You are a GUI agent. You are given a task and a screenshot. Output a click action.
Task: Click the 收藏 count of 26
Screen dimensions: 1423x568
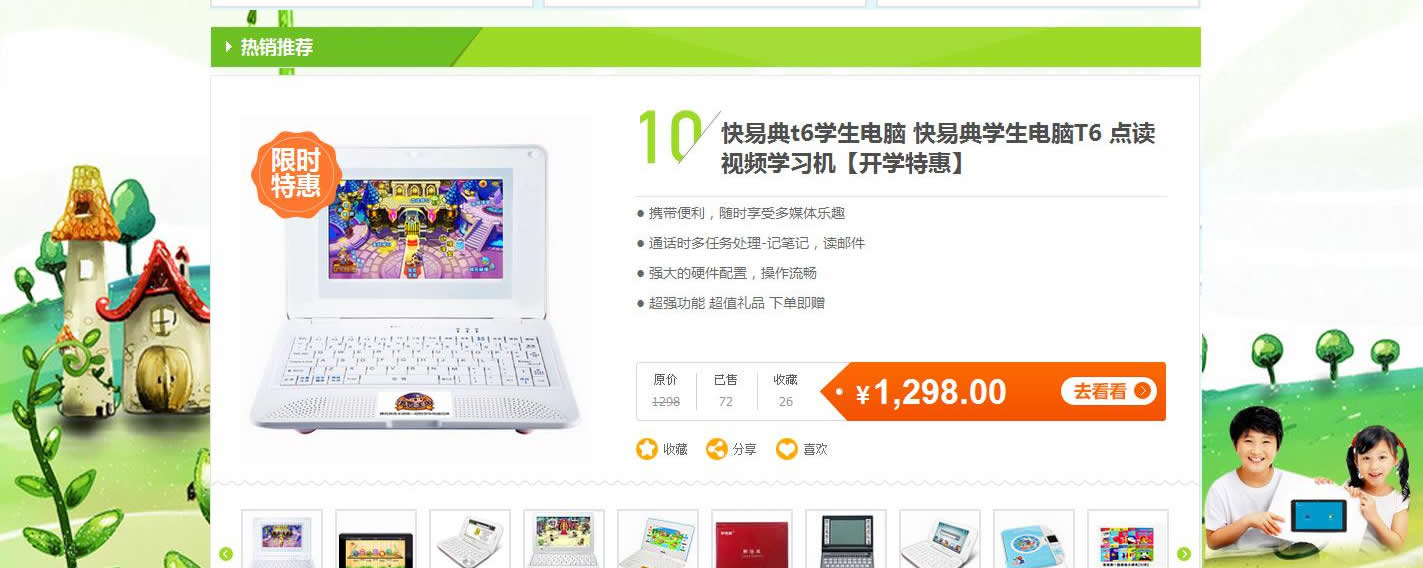coord(786,402)
